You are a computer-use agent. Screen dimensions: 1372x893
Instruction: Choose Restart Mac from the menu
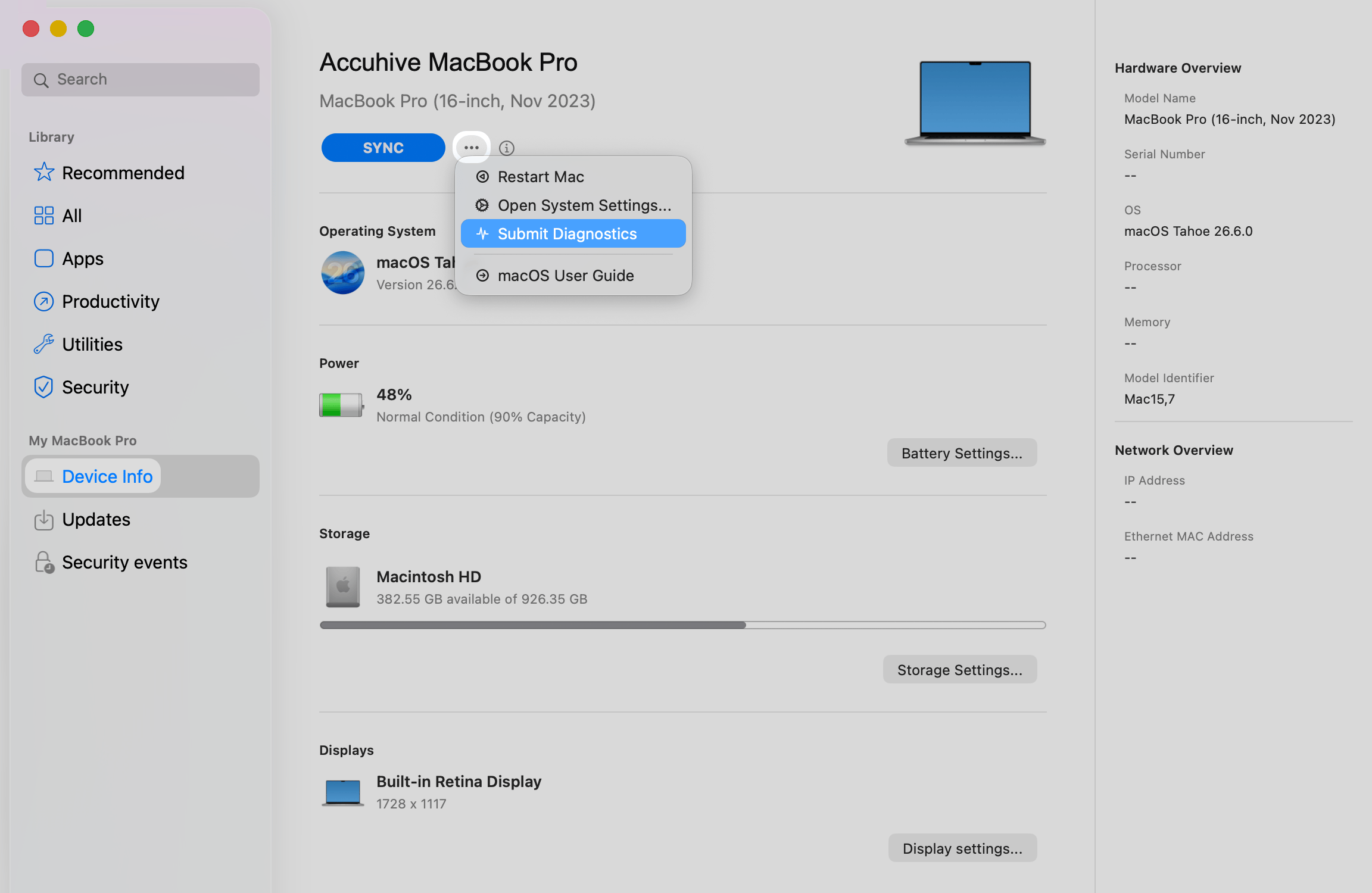coord(573,177)
